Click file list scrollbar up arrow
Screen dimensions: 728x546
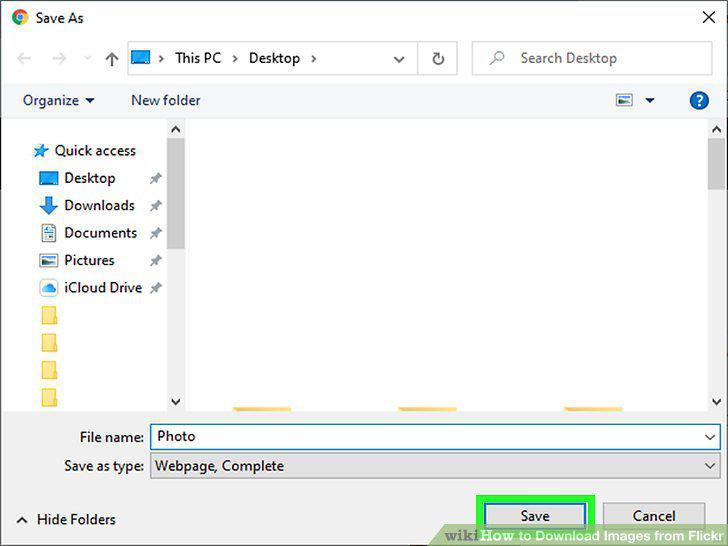tap(716, 130)
